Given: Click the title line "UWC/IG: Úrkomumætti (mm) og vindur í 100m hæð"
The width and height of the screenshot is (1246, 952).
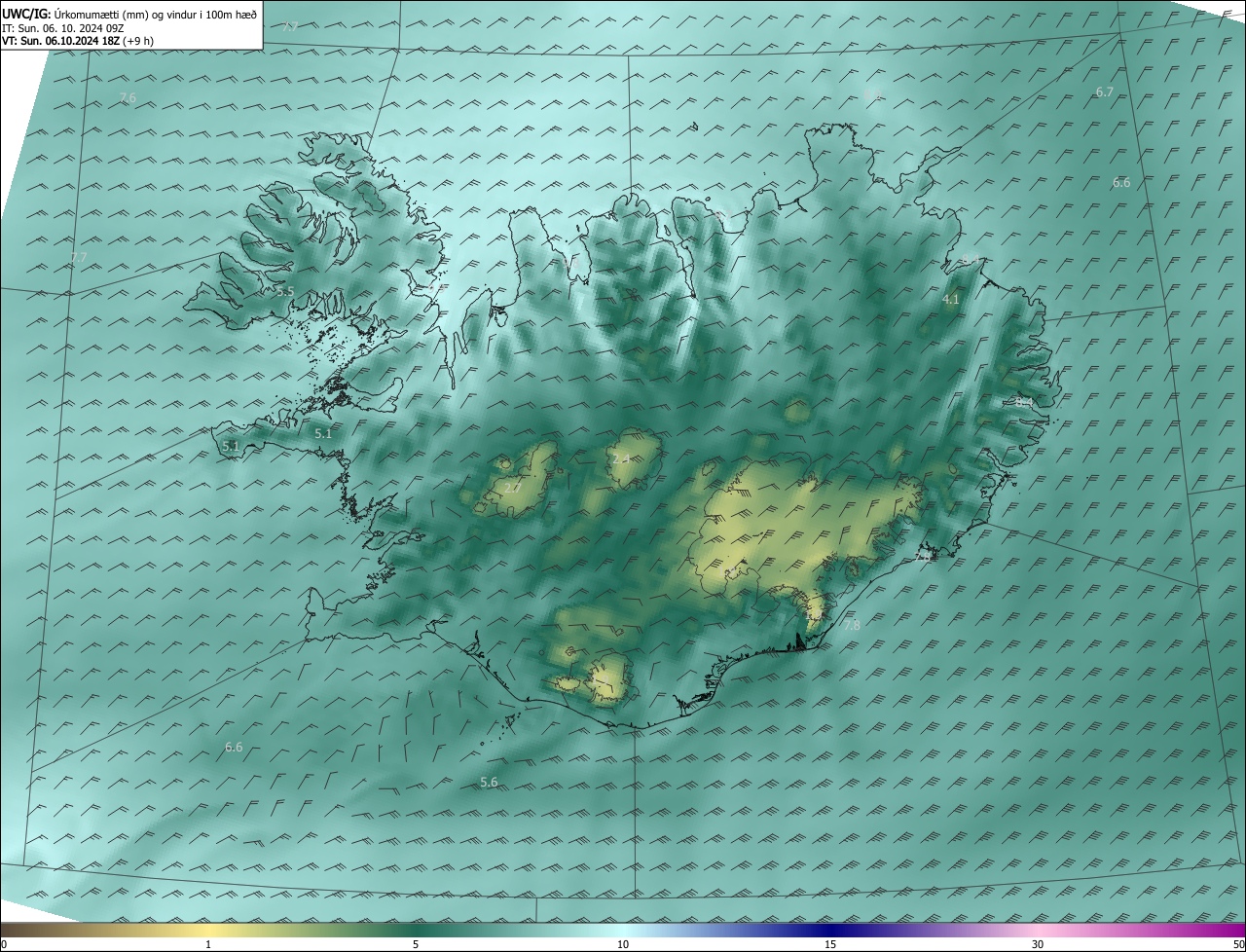Looking at the screenshot, I should click(x=129, y=14).
